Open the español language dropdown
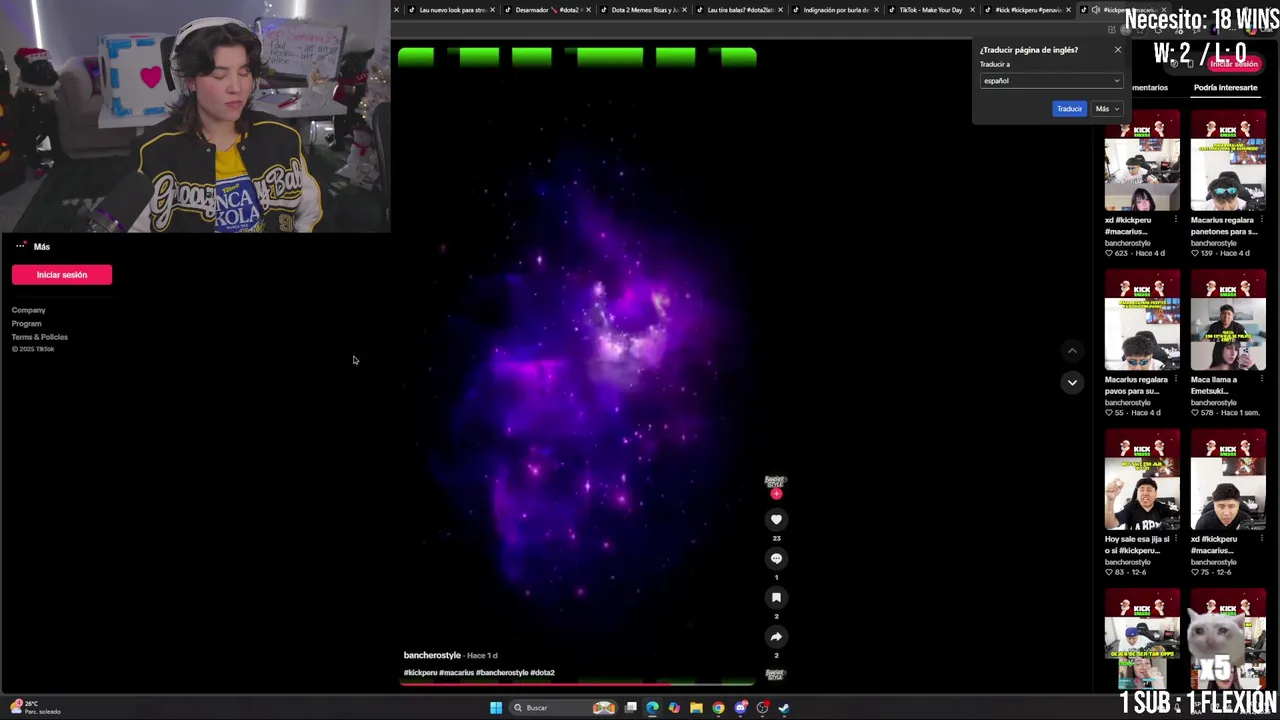 click(x=1051, y=81)
